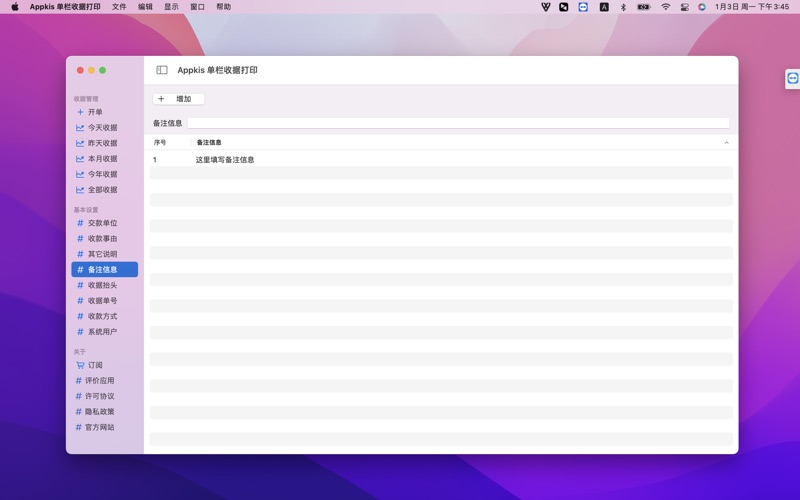Open 收款事由 settings
This screenshot has height=500, width=800.
click(x=105, y=238)
